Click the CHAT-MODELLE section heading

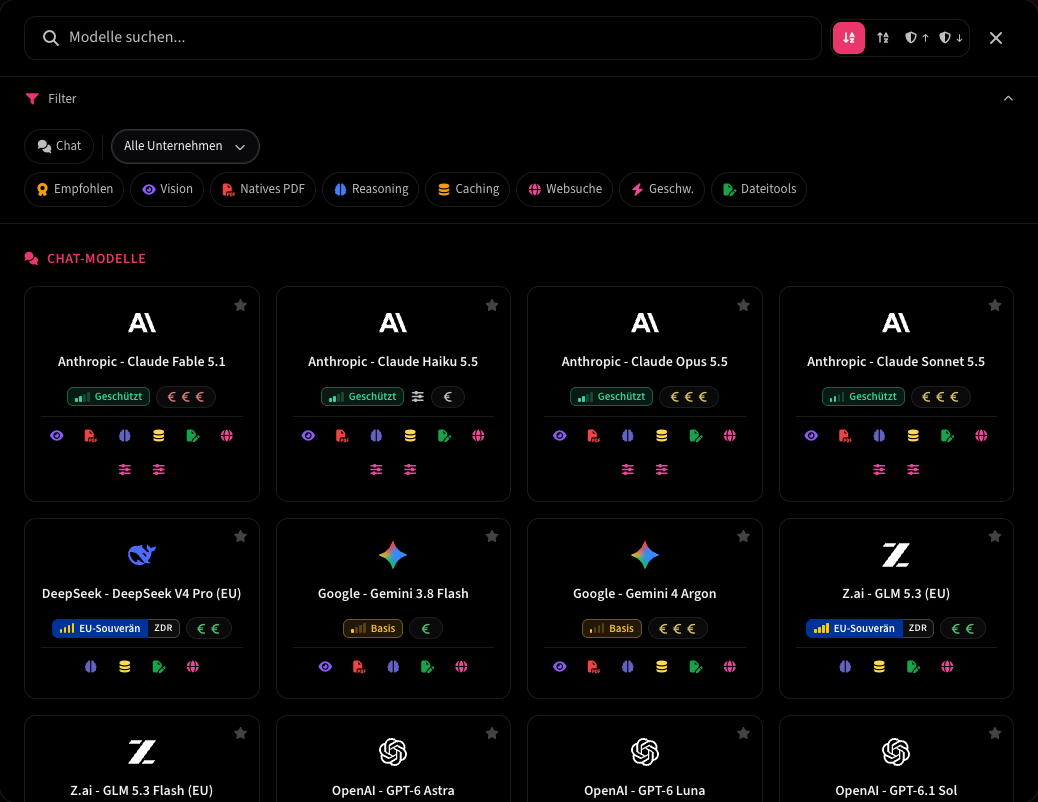pyautogui.click(x=96, y=259)
